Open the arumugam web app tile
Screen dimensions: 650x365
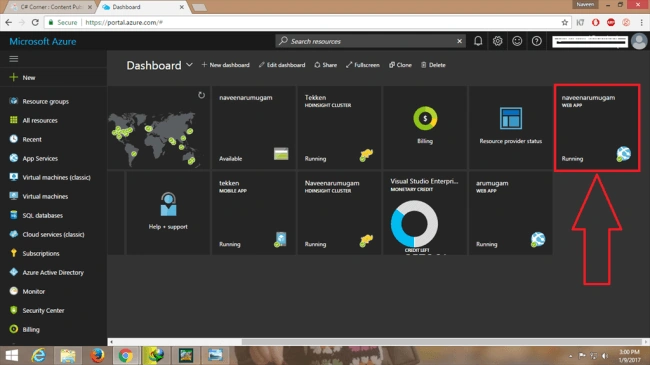point(511,213)
